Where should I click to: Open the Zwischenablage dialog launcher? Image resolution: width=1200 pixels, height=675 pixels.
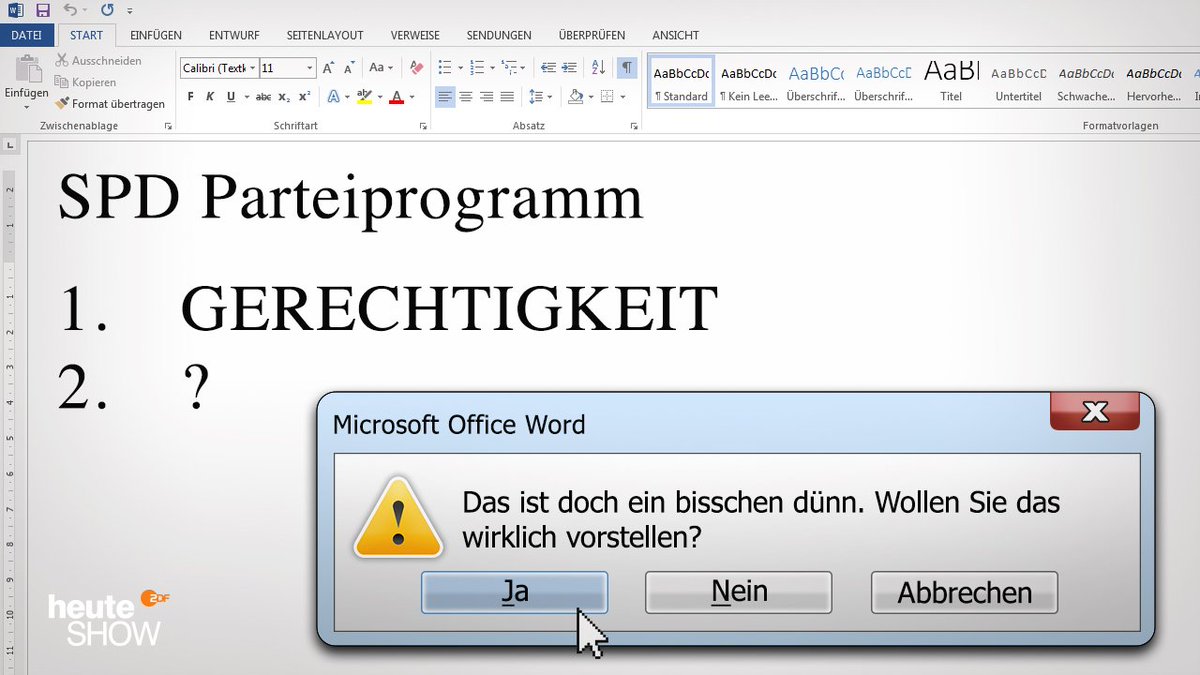(x=167, y=127)
